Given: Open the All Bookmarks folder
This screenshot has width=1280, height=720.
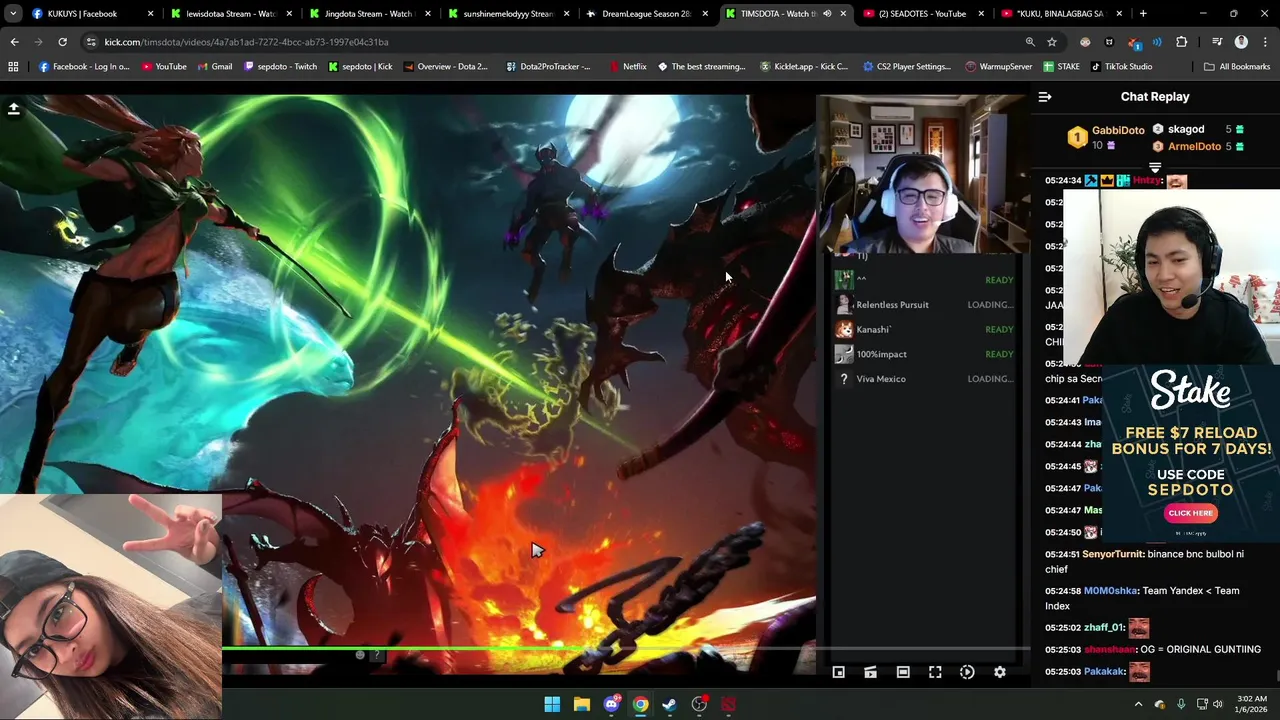Looking at the screenshot, I should click(x=1237, y=66).
